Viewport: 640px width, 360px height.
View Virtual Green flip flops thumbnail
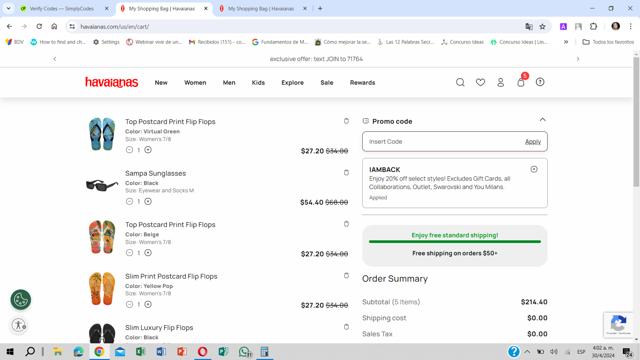coord(102,134)
